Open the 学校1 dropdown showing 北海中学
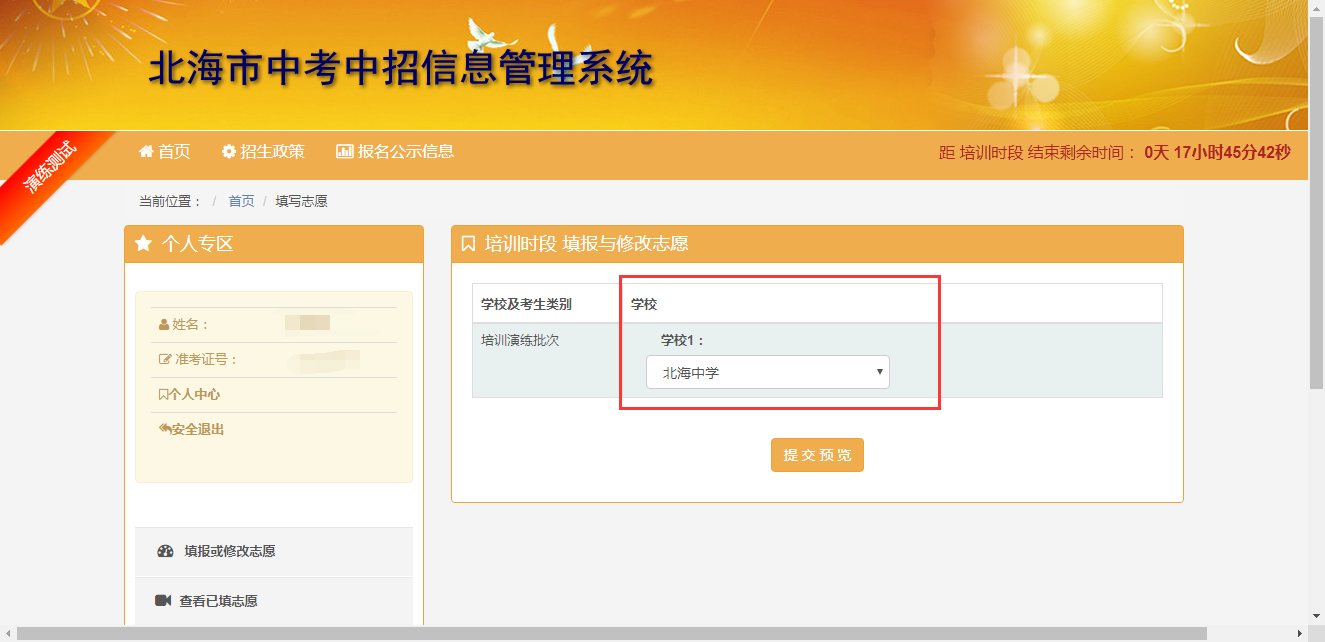1325x642 pixels. (x=767, y=373)
